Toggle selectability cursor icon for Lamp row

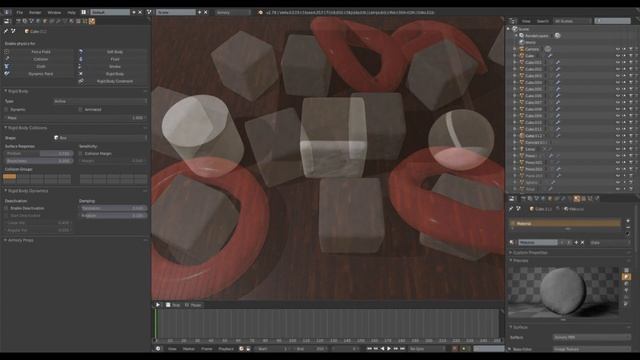(x=624, y=149)
